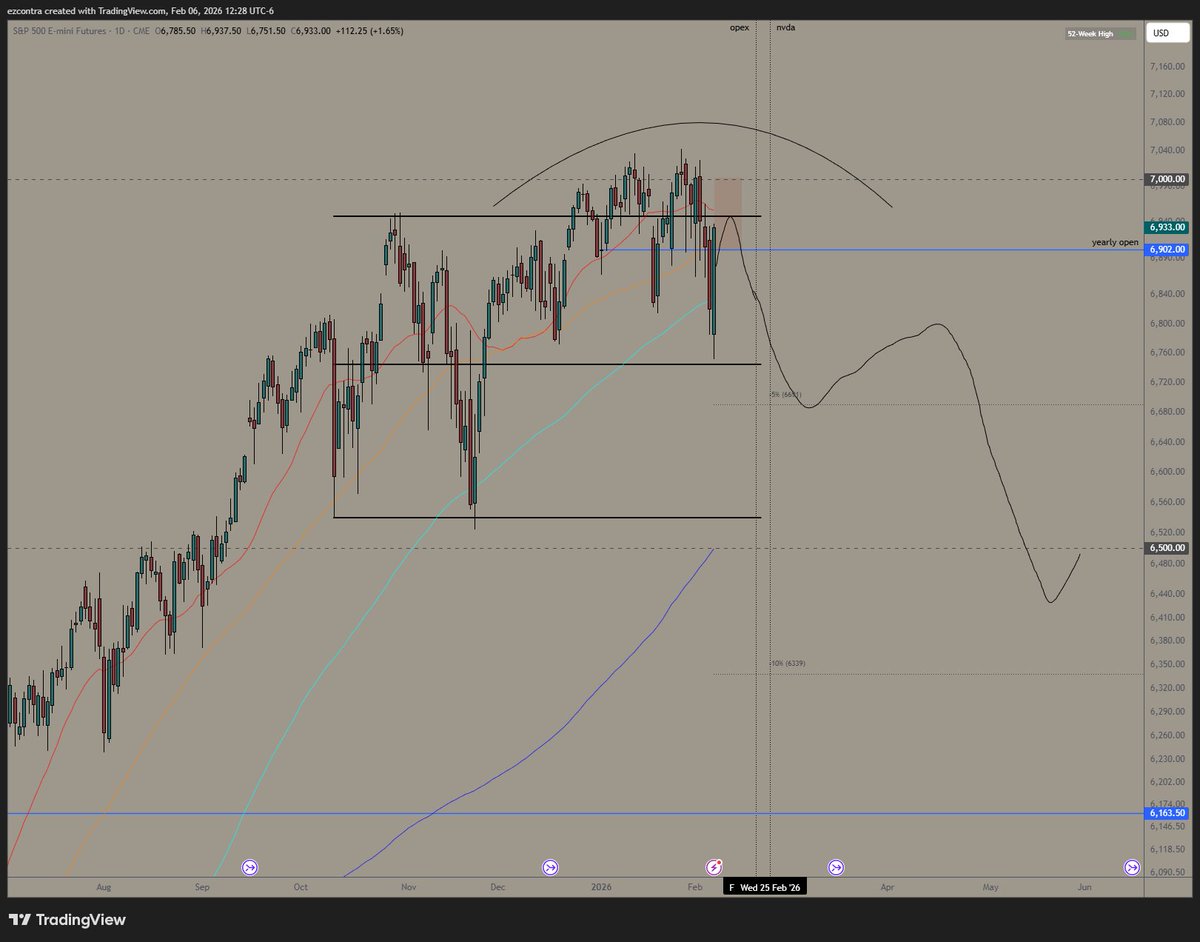Click the Dec label on the time axis
1200x942 pixels.
point(499,887)
